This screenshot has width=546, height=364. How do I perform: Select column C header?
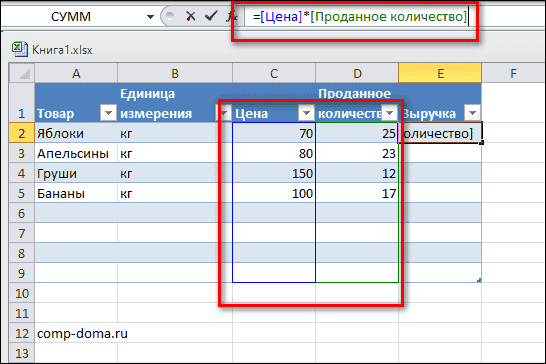274,73
